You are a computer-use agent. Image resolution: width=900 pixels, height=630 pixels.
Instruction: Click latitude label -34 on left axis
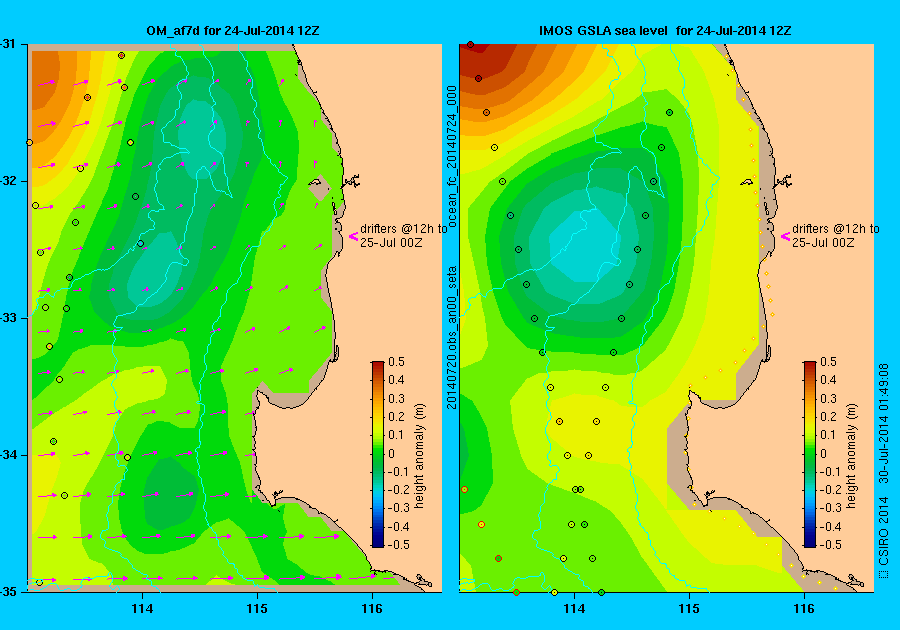pos(8,455)
